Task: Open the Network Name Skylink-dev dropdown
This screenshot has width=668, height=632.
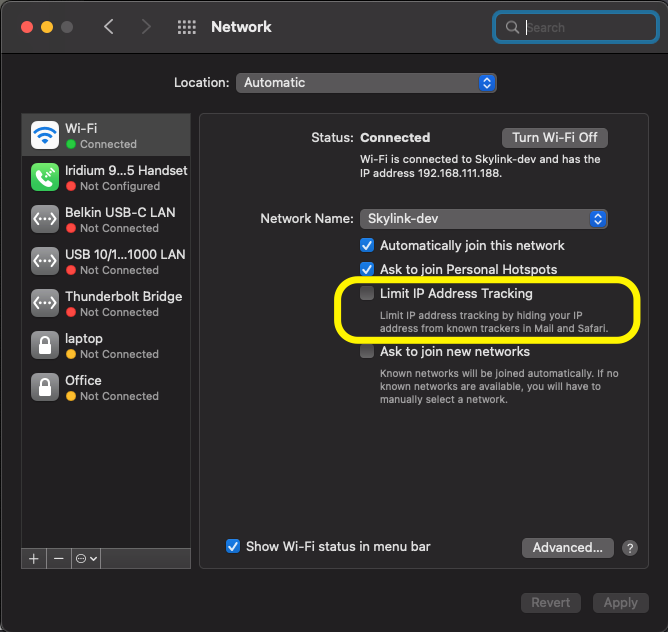Action: point(484,219)
